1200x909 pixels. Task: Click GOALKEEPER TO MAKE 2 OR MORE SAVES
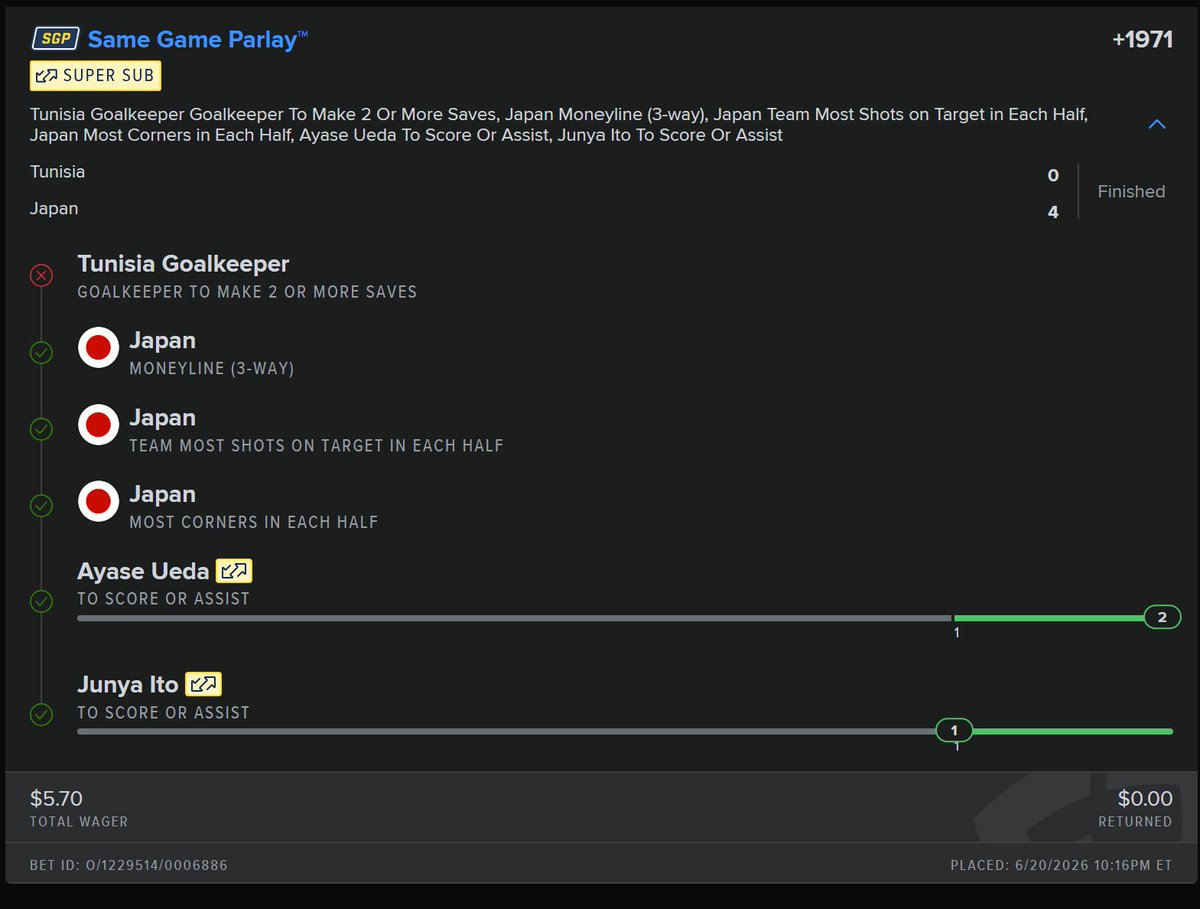247,292
